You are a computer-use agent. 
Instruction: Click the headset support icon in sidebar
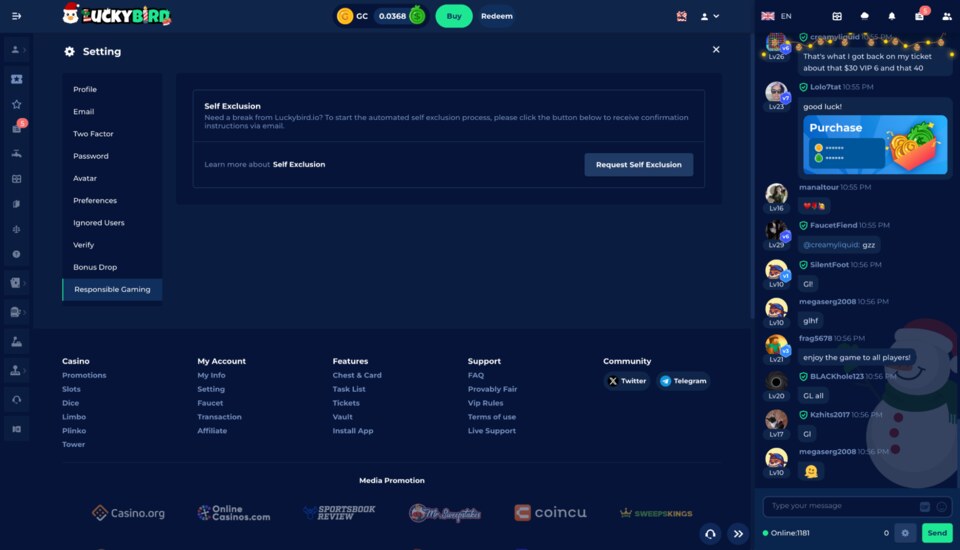pyautogui.click(x=17, y=399)
